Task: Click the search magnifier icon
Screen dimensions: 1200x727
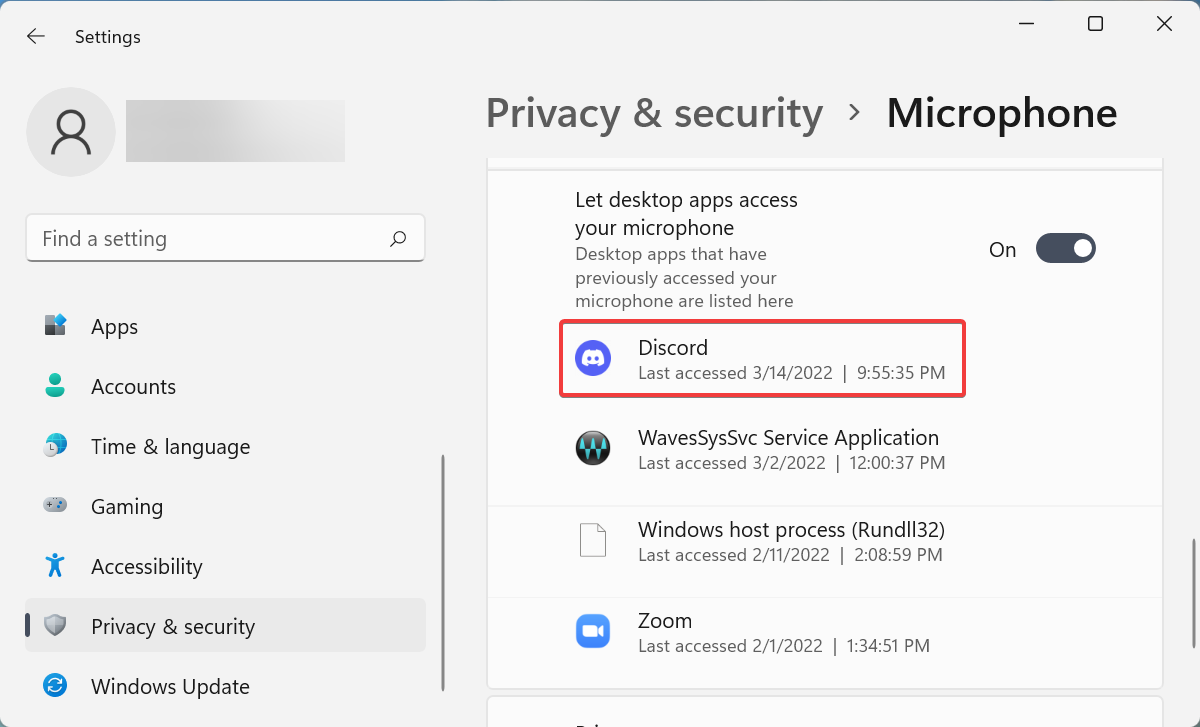Action: point(397,238)
